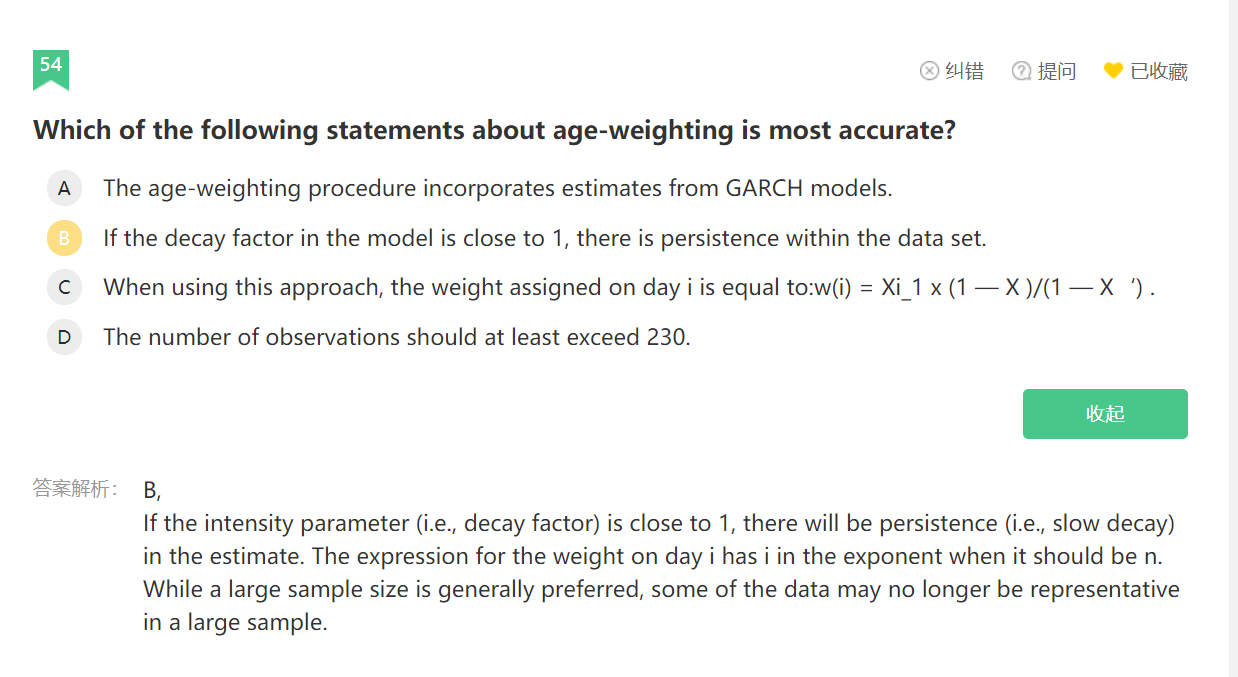Toggle the 已收藏 favorited label

1159,71
